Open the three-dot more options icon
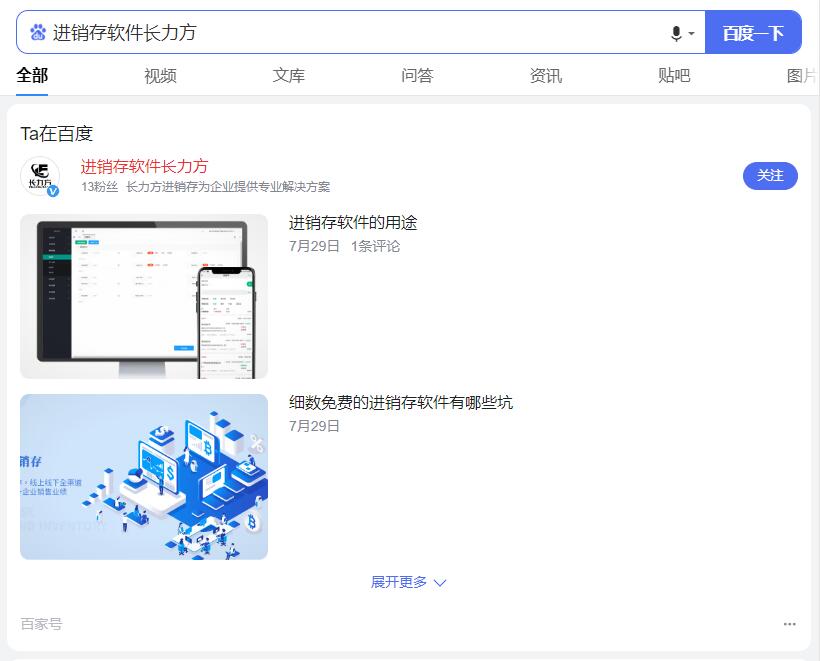The image size is (820, 661). 790,624
